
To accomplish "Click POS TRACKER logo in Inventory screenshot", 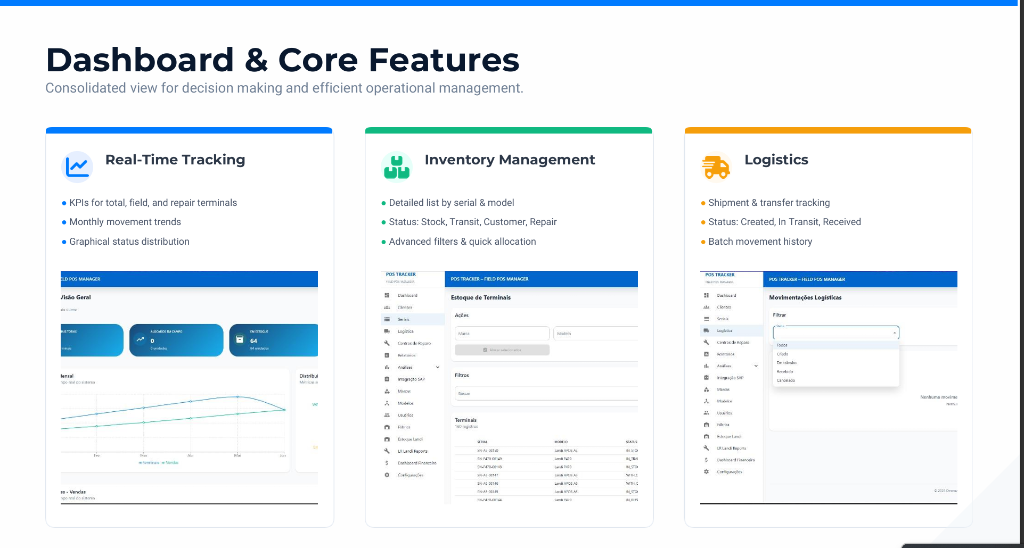I will (400, 275).
